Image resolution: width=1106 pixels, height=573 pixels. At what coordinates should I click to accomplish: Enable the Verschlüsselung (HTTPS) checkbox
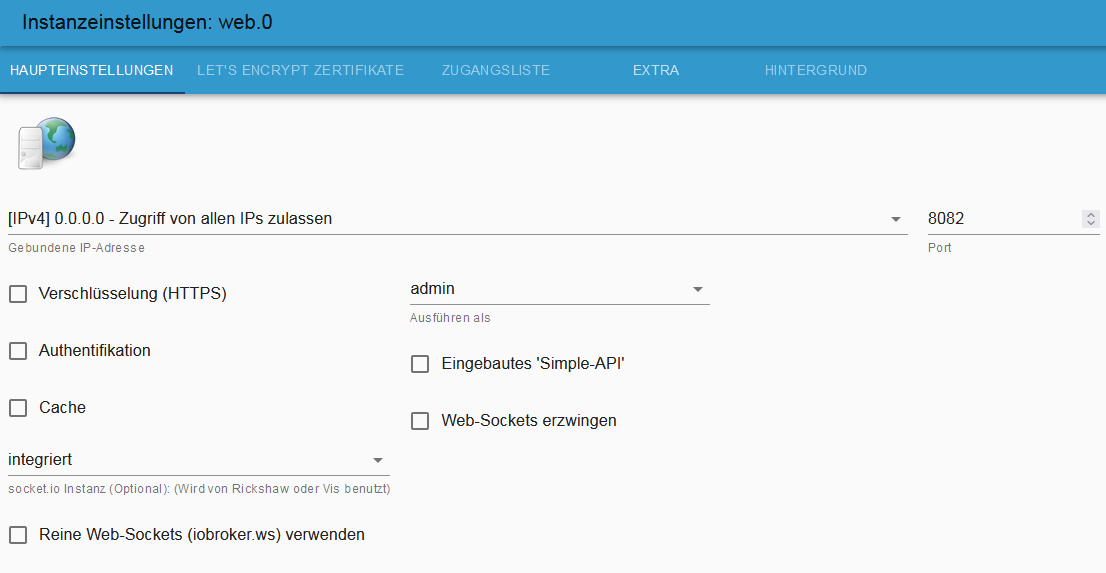click(x=18, y=294)
